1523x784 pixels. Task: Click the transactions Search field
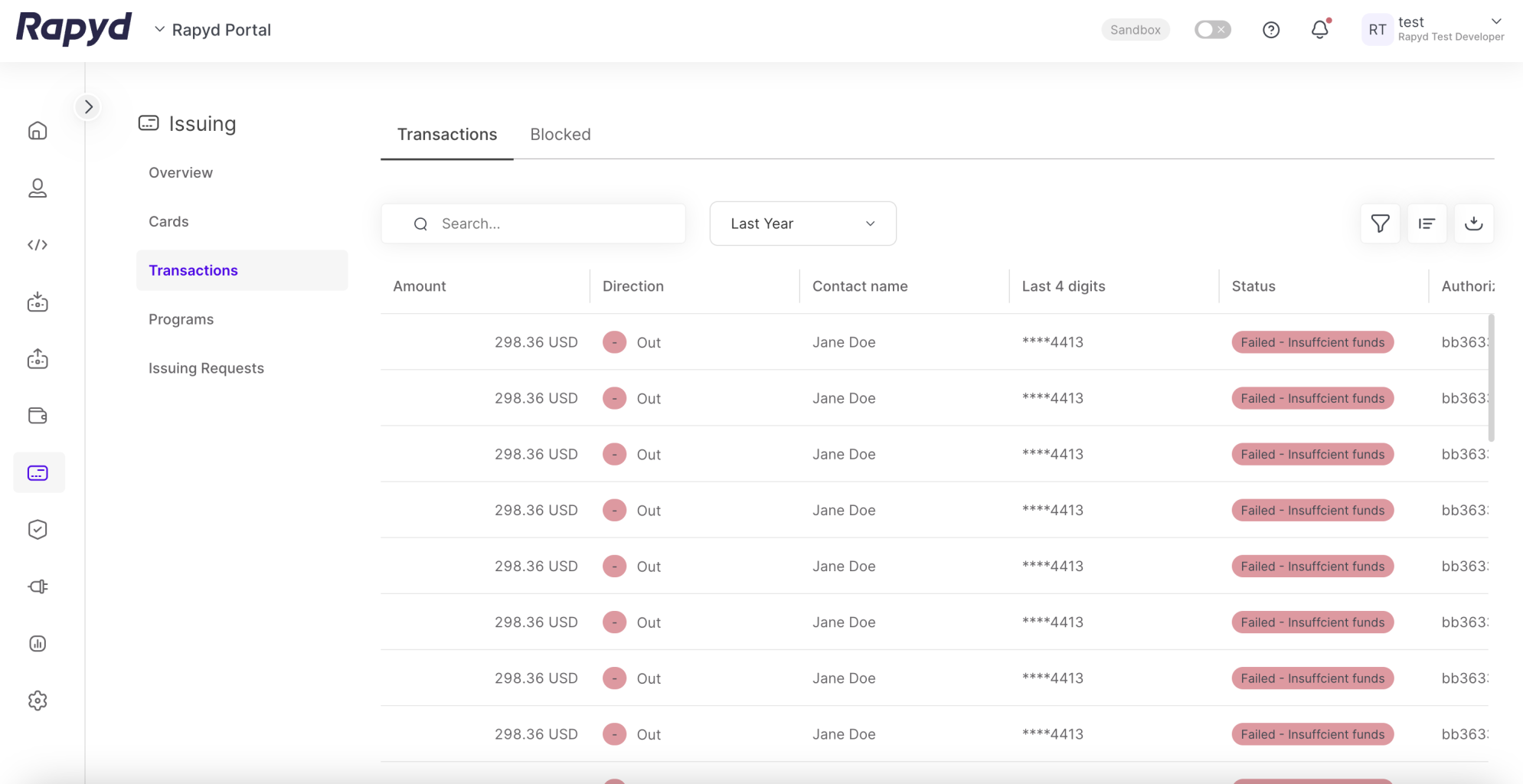[x=544, y=224]
